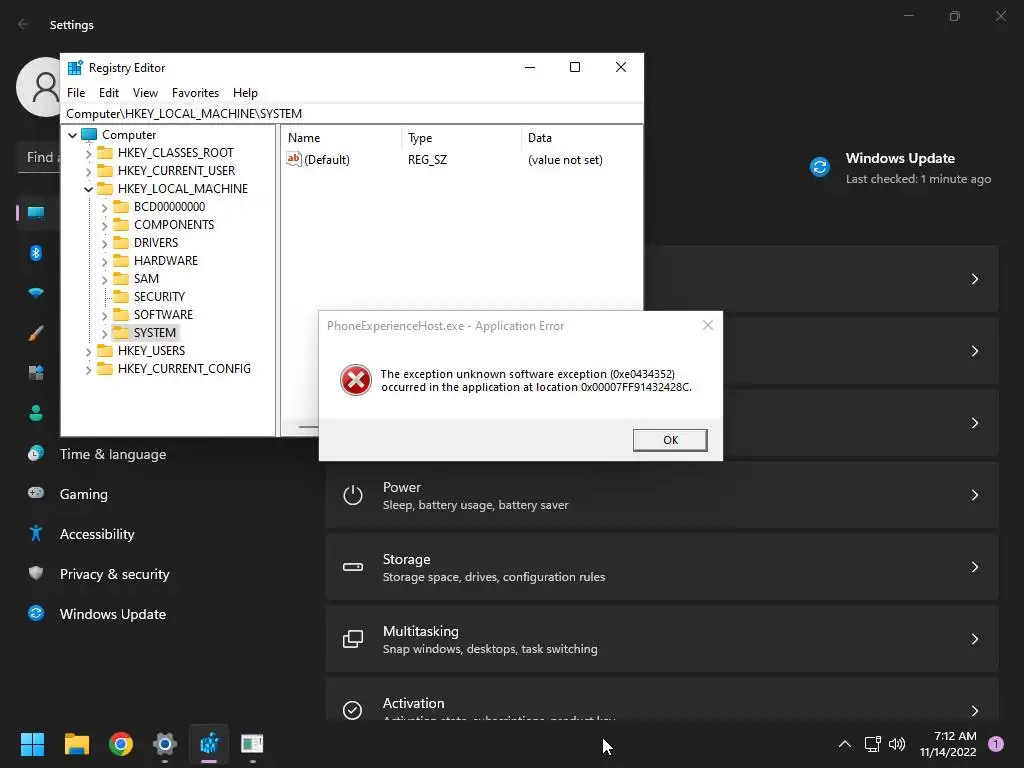The width and height of the screenshot is (1024, 768).
Task: Show hidden system tray icons
Action: coord(844,744)
